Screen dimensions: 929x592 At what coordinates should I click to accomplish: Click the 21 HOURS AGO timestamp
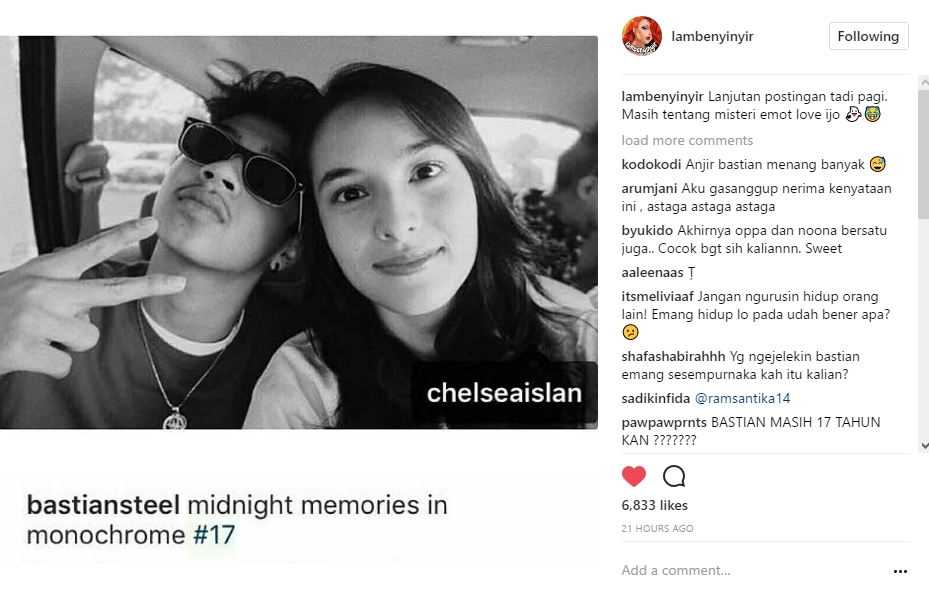click(x=657, y=528)
